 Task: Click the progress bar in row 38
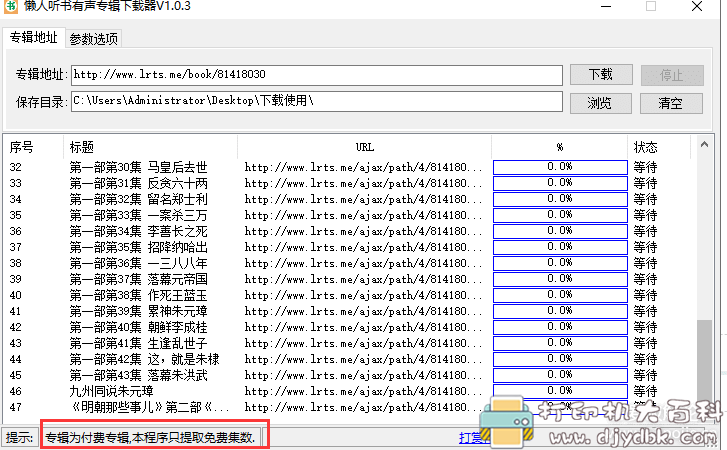tap(560, 263)
